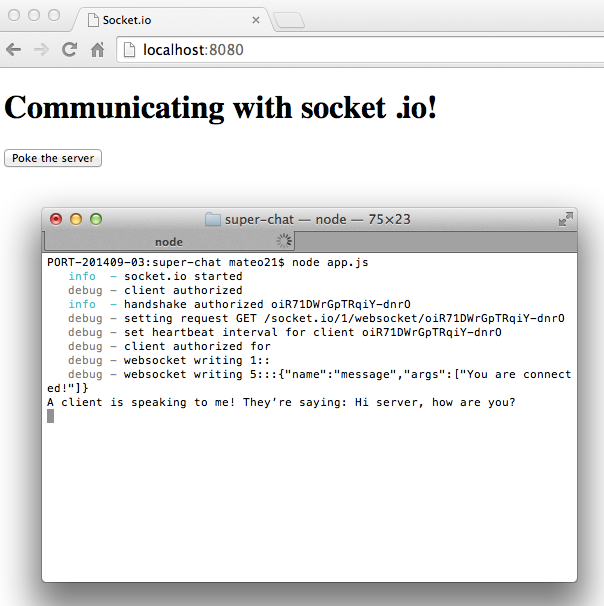The height and width of the screenshot is (606, 604).
Task: Go to the browser Home page
Action: 97,49
